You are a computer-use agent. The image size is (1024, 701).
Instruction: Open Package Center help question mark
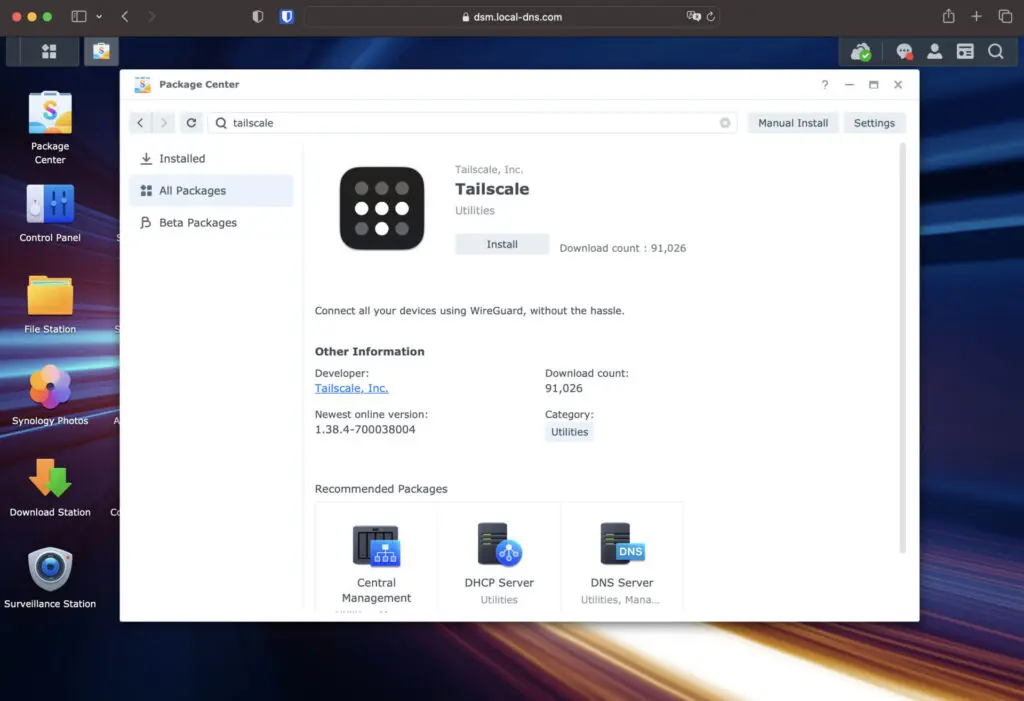(825, 85)
